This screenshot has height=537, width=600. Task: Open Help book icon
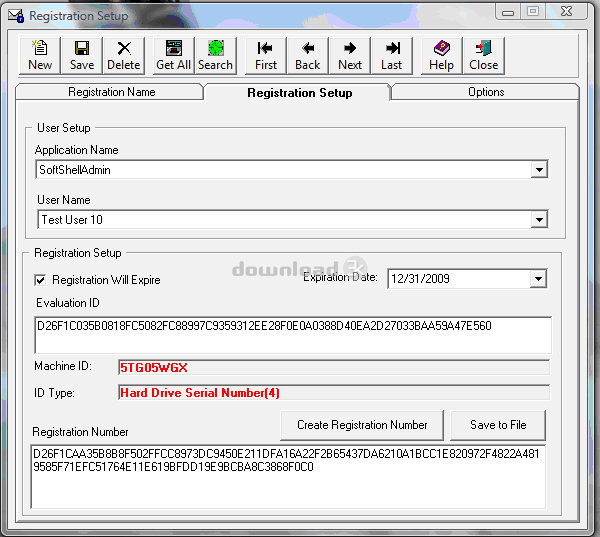[442, 55]
